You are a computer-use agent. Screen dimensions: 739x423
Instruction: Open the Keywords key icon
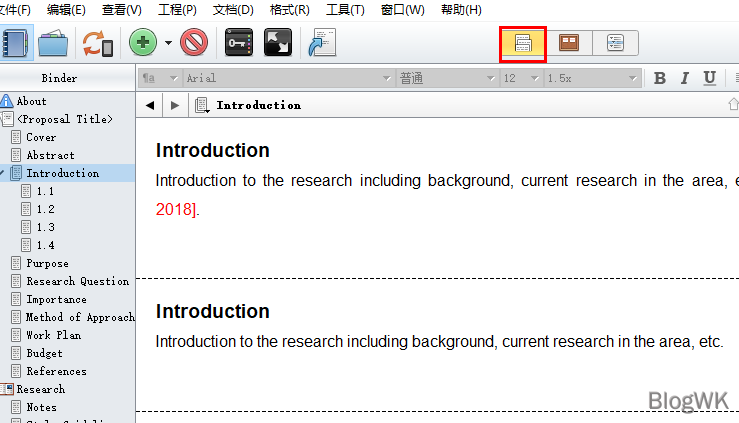point(239,43)
